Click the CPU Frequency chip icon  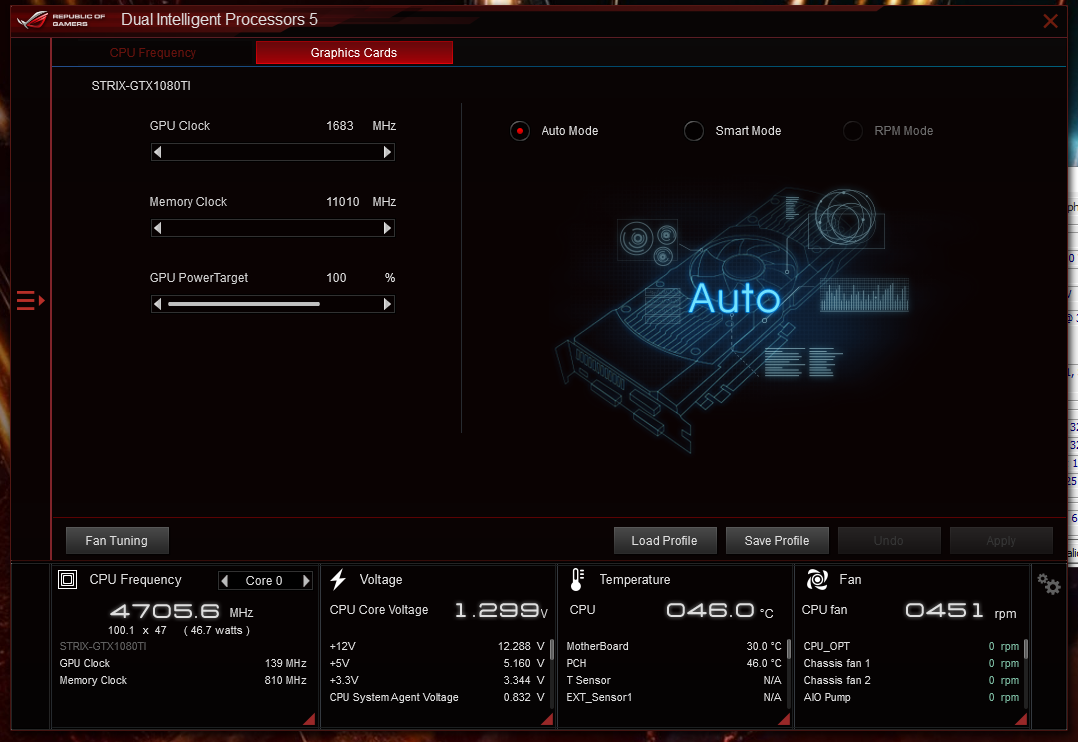coord(67,580)
